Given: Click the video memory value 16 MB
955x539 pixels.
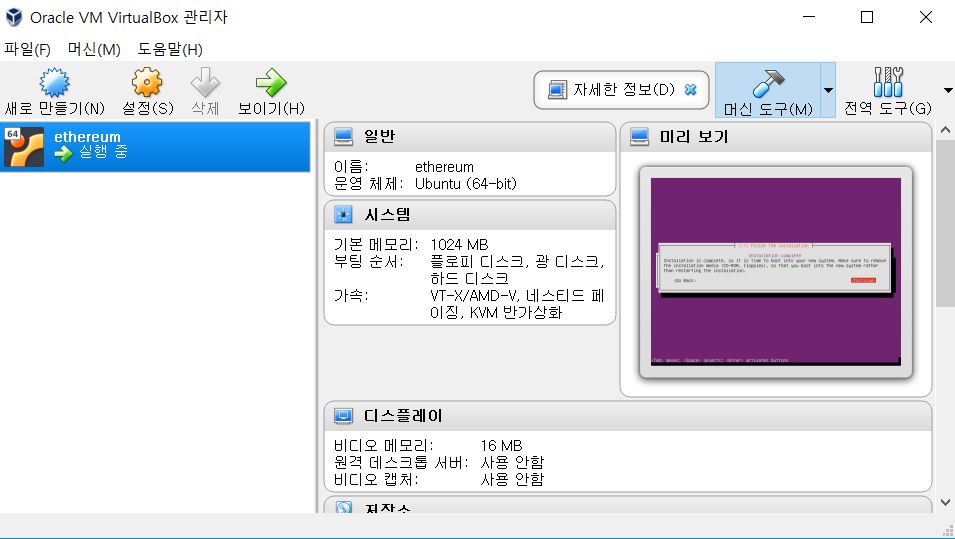Looking at the screenshot, I should (x=501, y=446).
